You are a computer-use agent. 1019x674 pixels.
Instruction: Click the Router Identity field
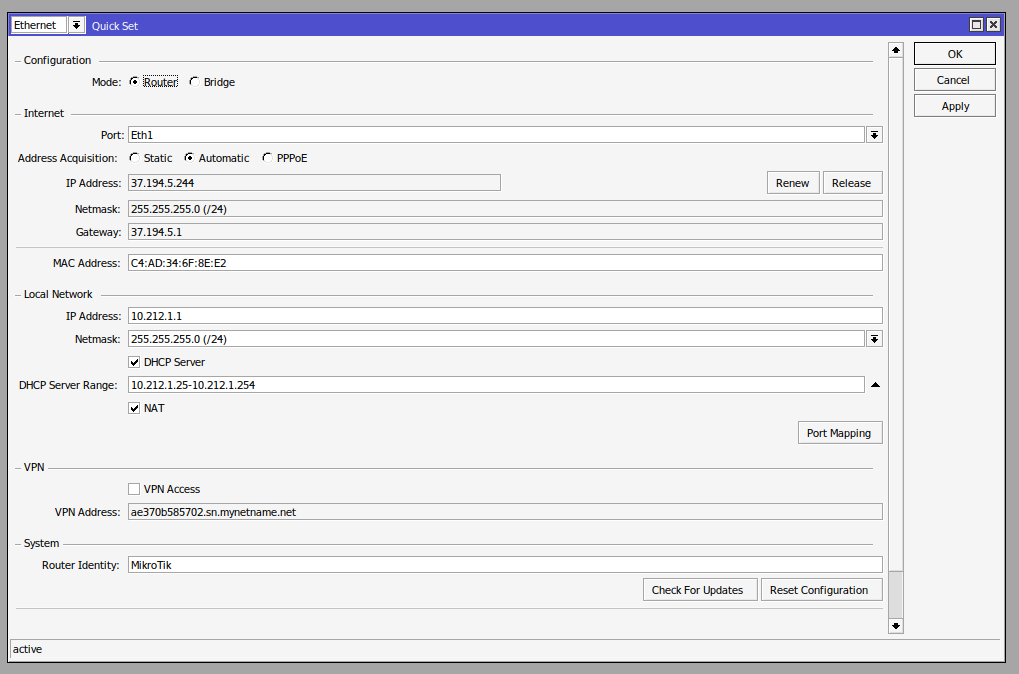click(x=504, y=565)
